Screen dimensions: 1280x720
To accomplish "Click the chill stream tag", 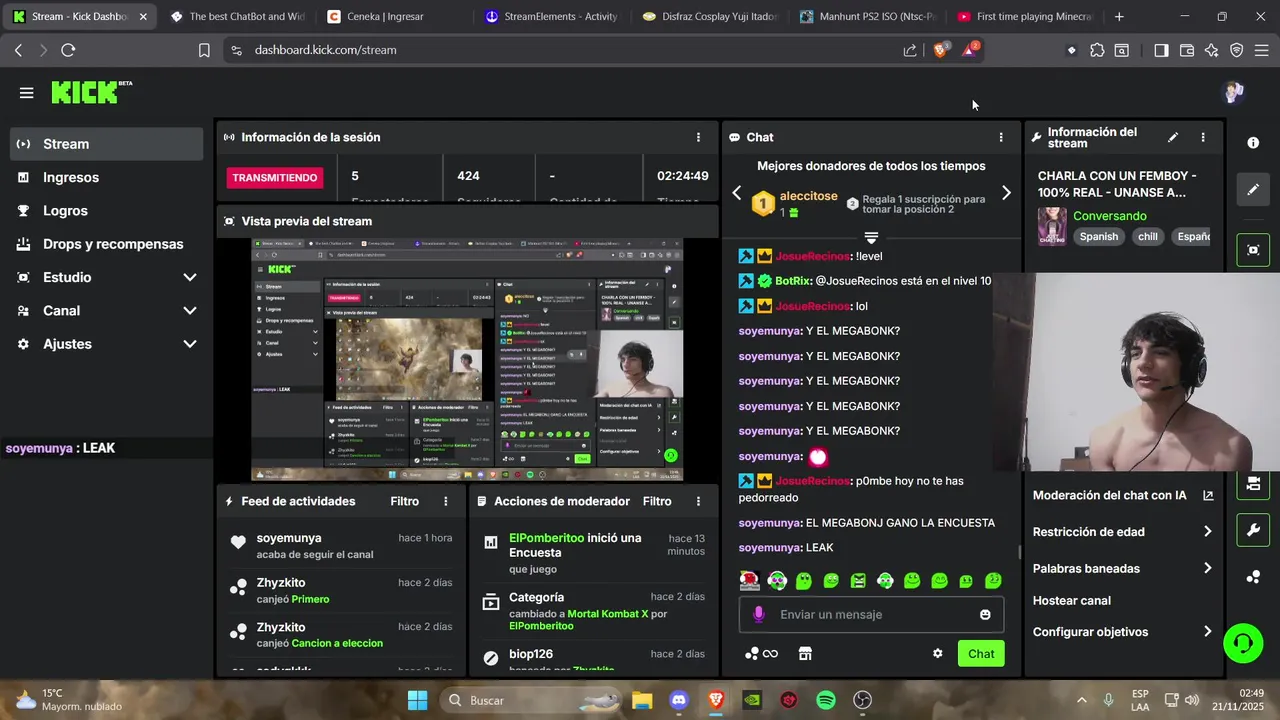I will click(1148, 237).
